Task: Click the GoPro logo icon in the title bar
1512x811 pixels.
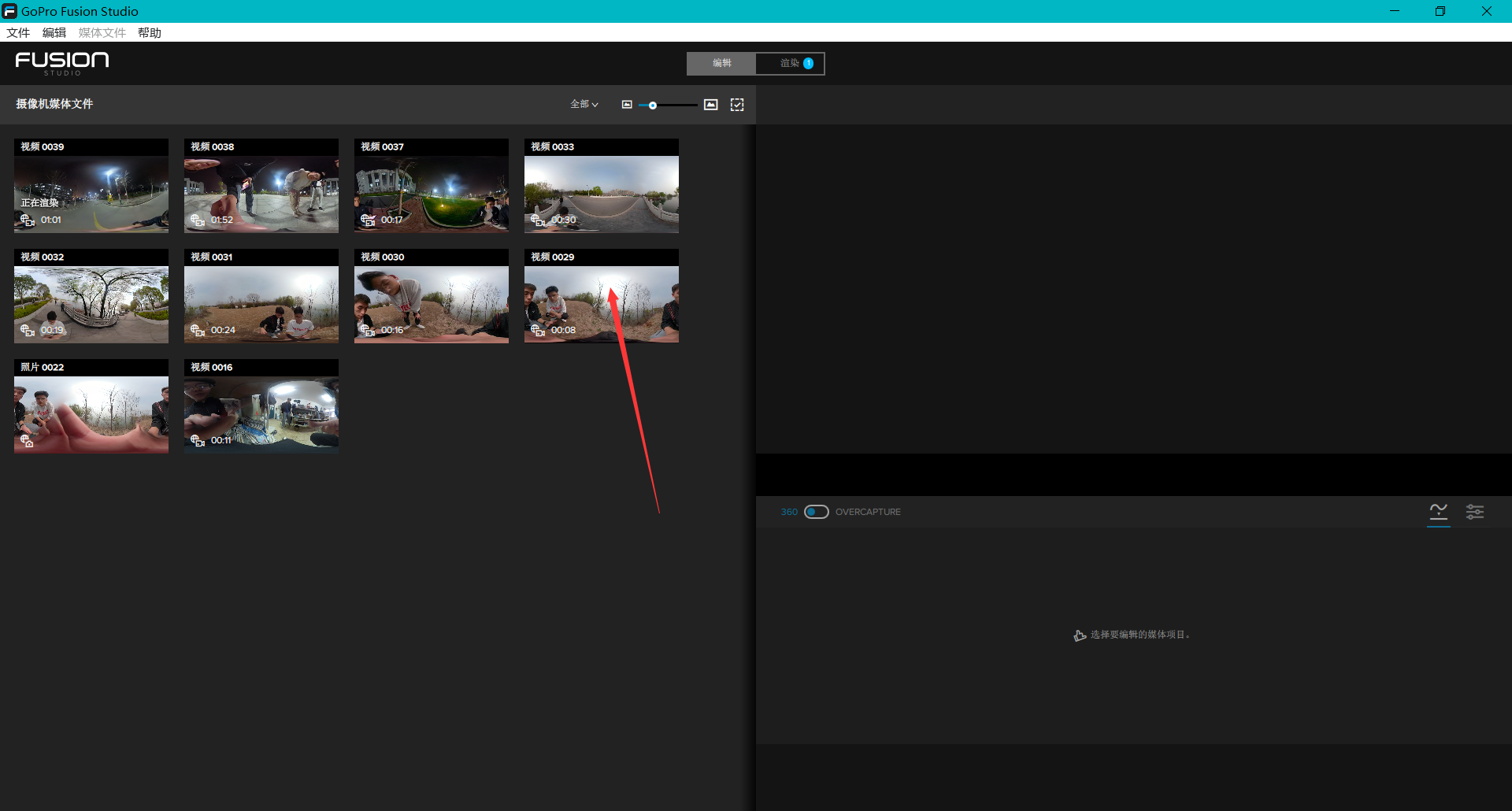Action: coord(8,11)
